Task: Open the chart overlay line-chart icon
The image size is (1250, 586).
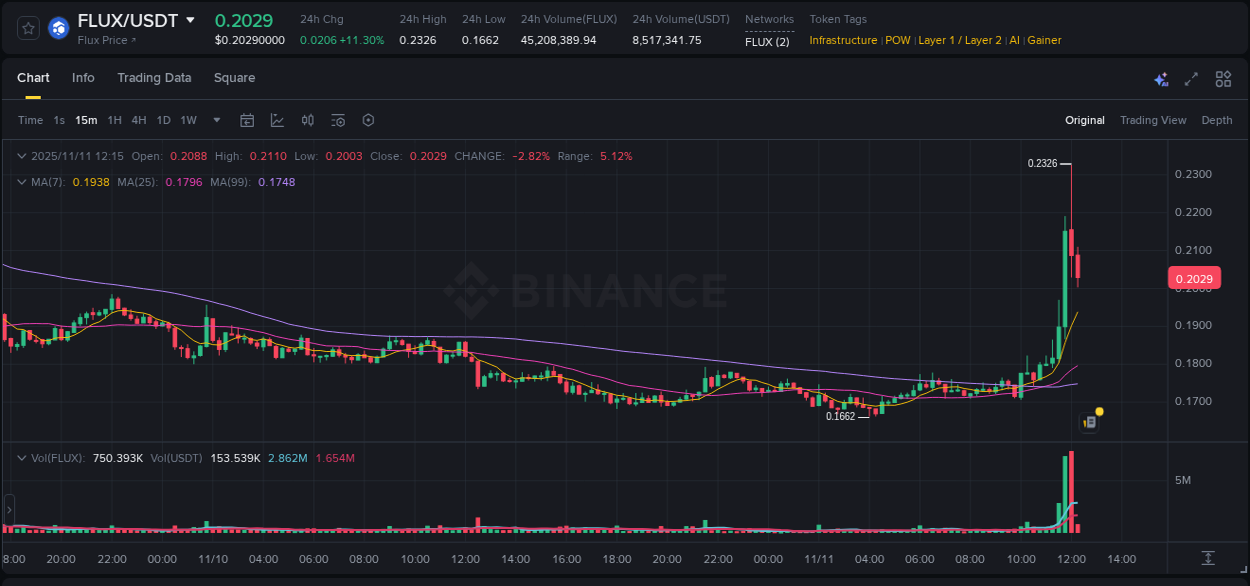Action: tap(277, 120)
